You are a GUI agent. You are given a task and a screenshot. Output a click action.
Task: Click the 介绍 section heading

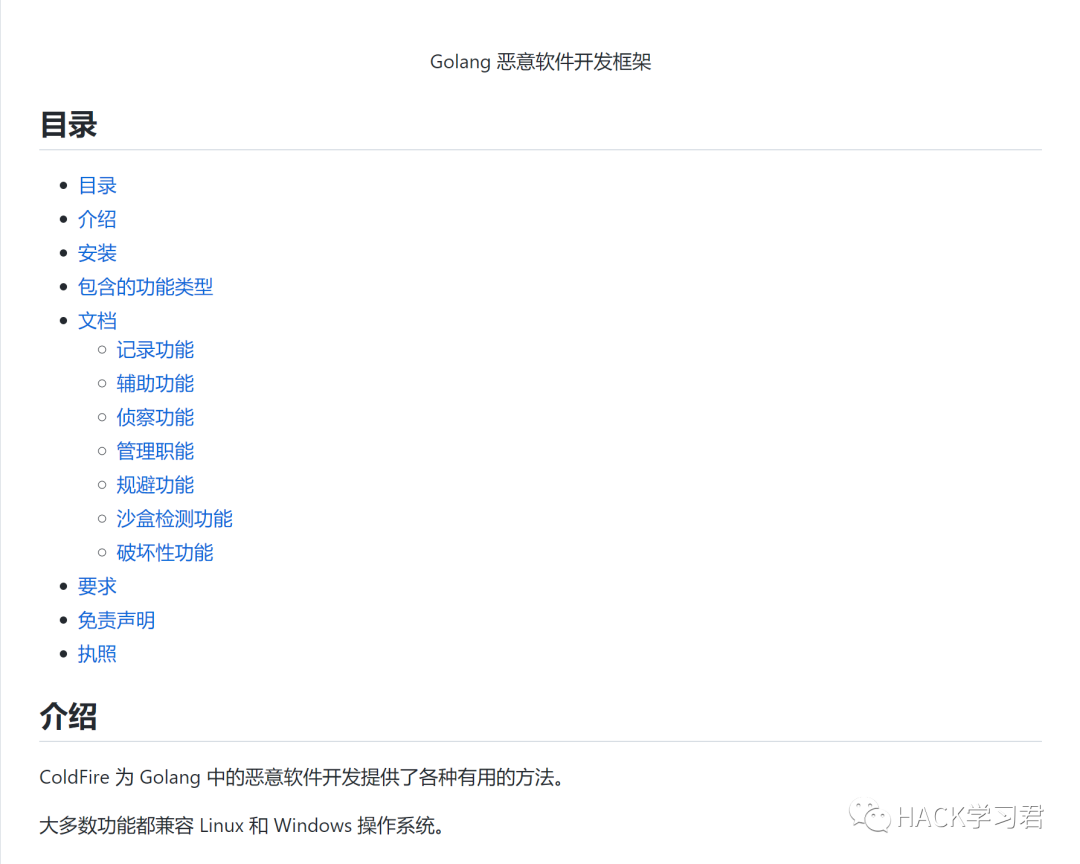[x=68, y=717]
